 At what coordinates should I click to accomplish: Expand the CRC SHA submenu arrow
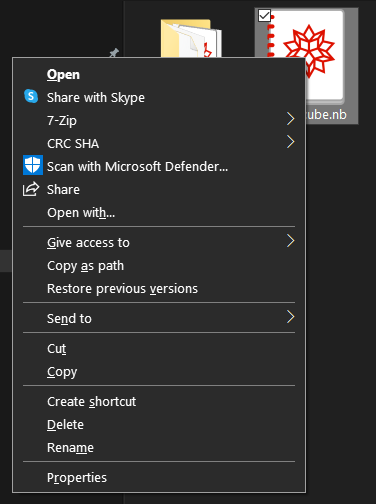point(290,142)
